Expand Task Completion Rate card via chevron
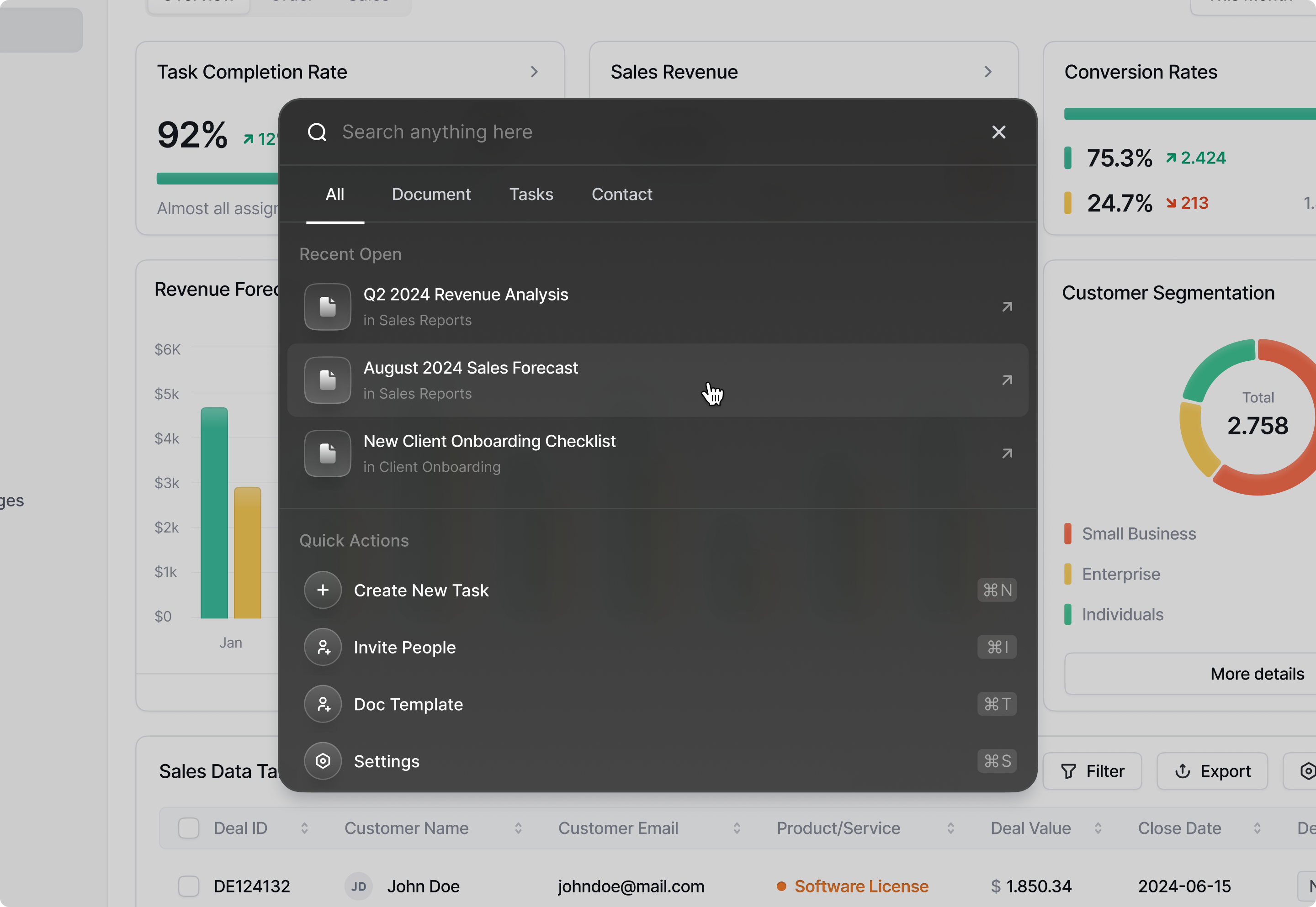1316x907 pixels. [534, 72]
